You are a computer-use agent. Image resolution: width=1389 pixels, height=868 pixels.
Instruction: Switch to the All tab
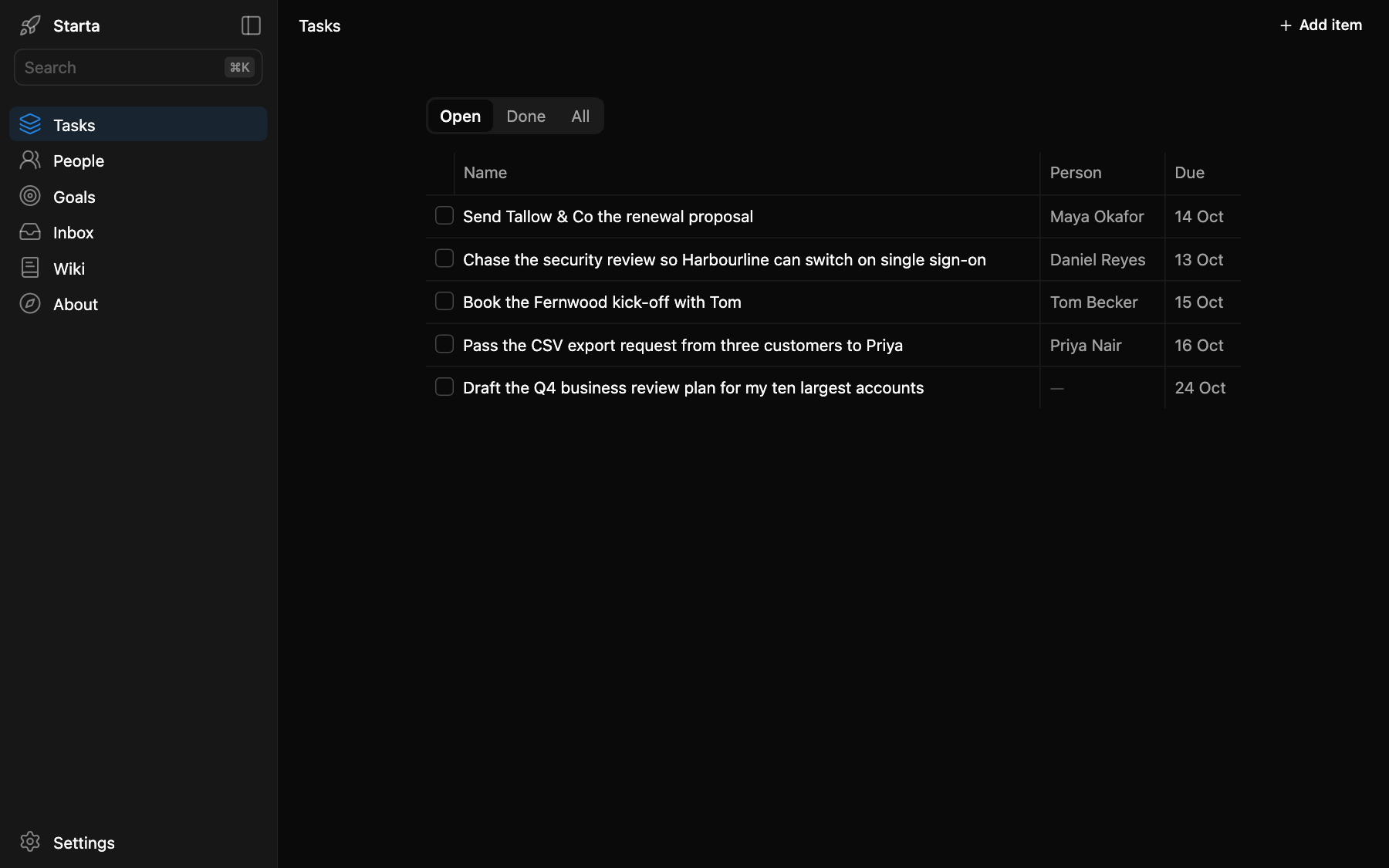pos(580,116)
